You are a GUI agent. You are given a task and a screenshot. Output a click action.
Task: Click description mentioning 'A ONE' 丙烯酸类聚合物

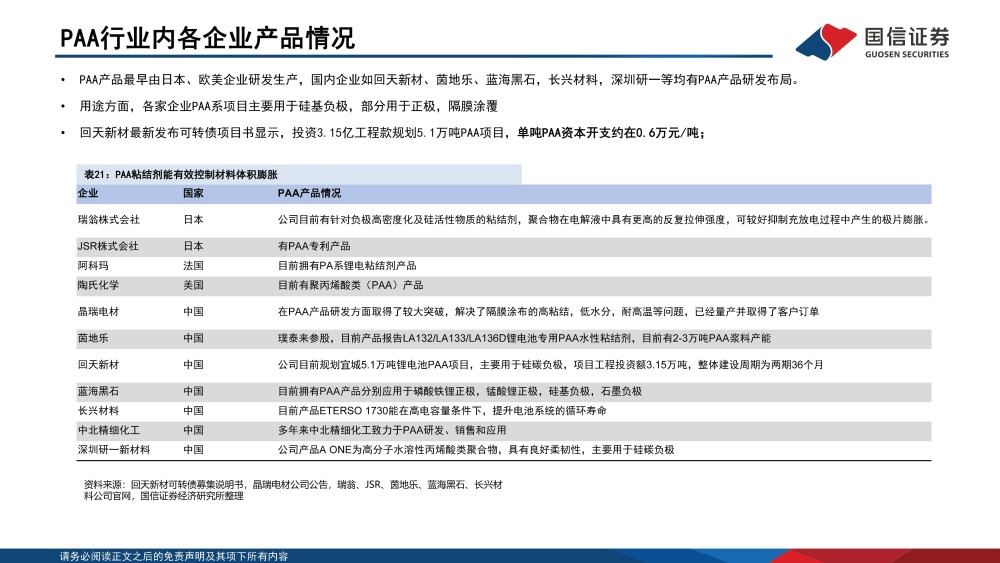pos(476,450)
